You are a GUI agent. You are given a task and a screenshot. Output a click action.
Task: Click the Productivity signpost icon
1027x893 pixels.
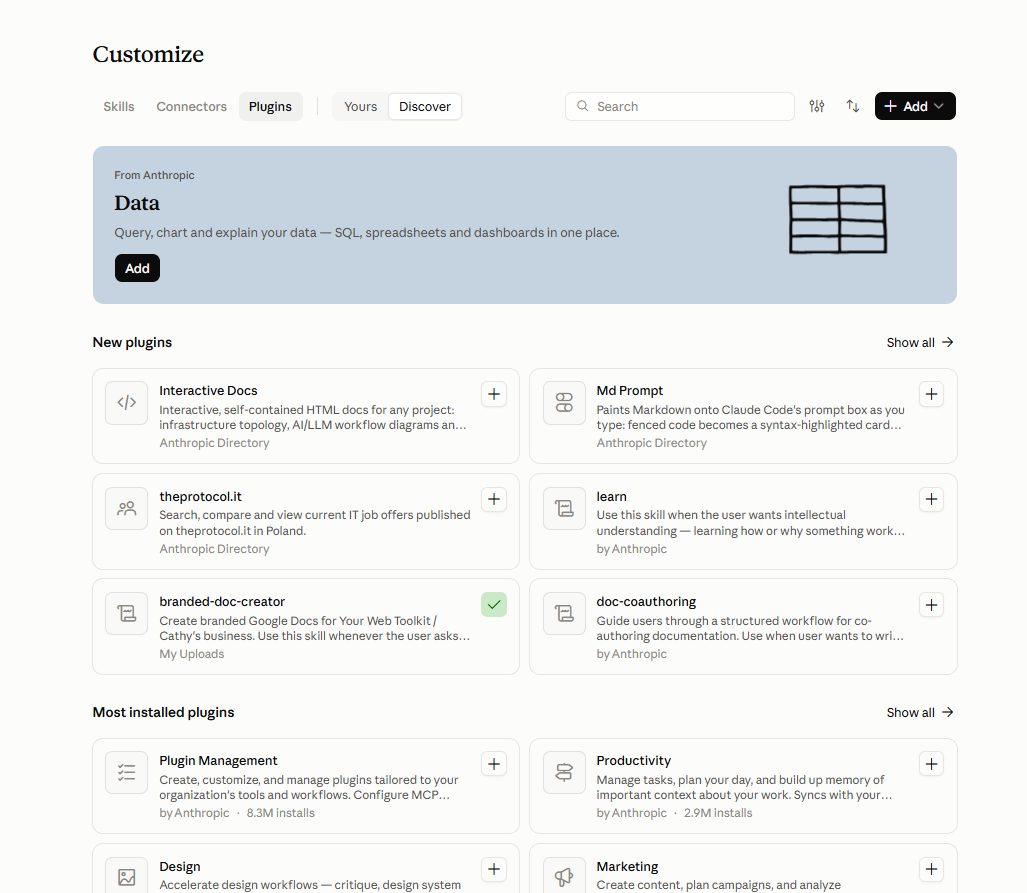pos(564,772)
